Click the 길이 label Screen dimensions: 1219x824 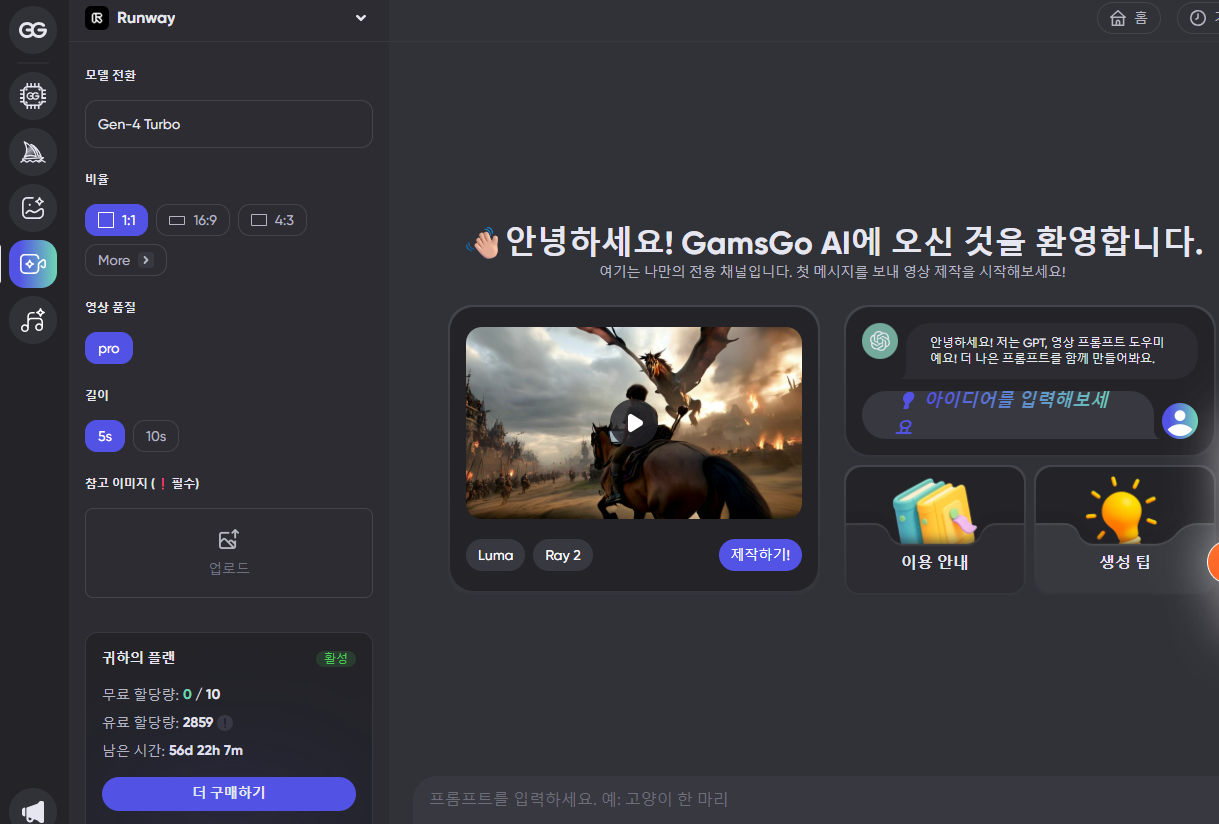pos(97,395)
